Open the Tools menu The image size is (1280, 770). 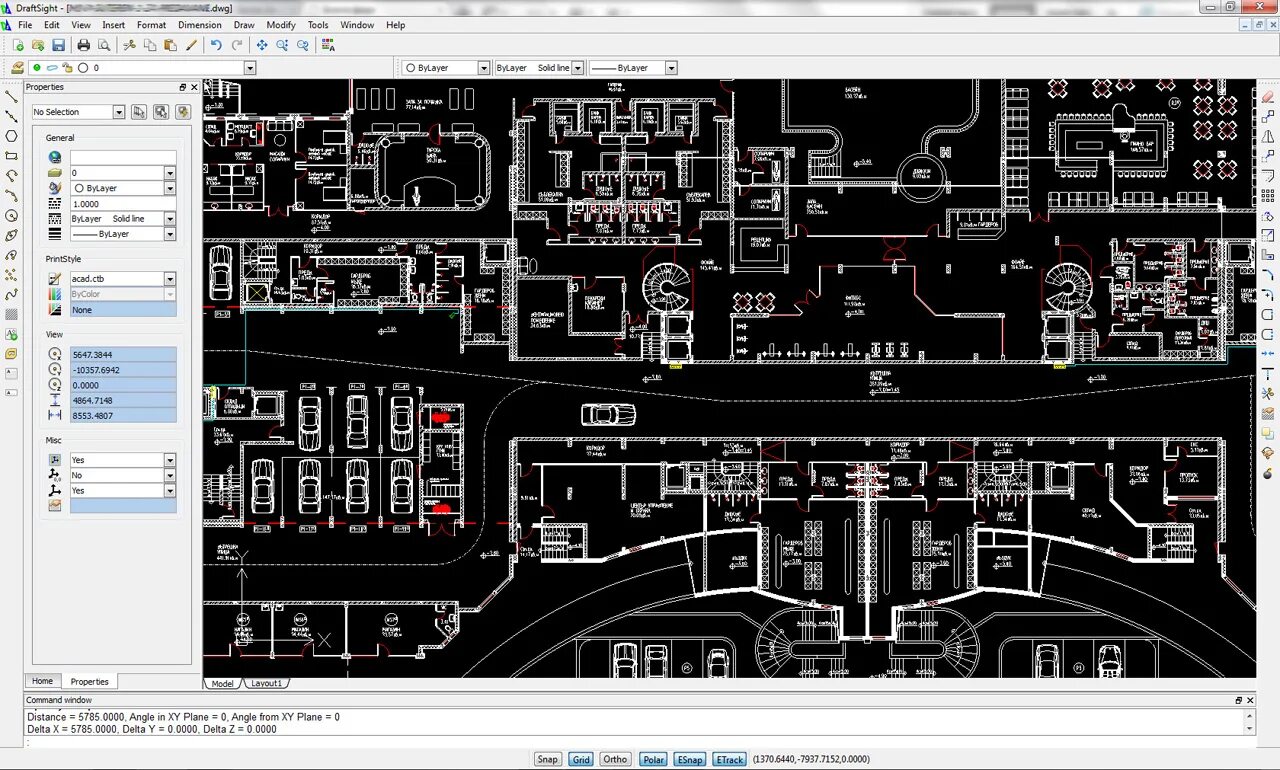point(318,25)
